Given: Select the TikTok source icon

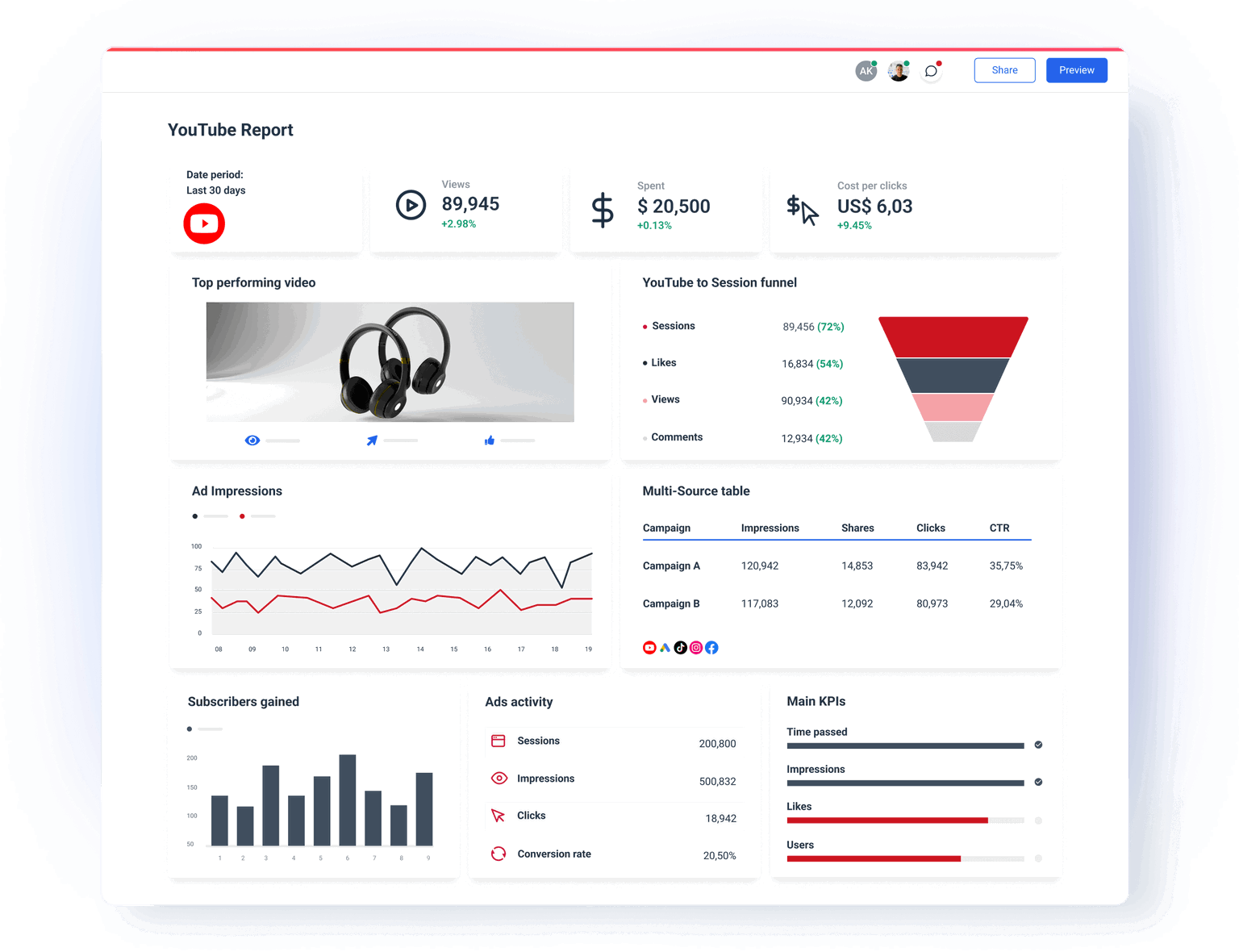Looking at the screenshot, I should point(681,647).
